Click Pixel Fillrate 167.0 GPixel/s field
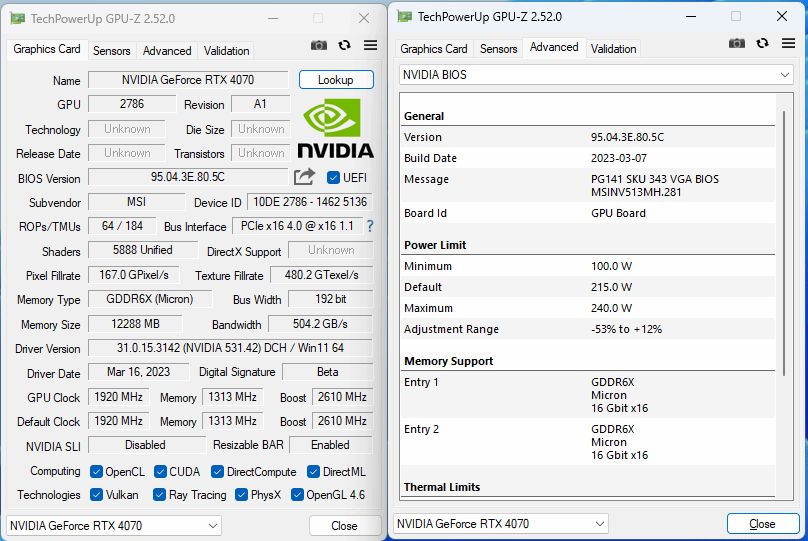This screenshot has height=541, width=808. [134, 275]
